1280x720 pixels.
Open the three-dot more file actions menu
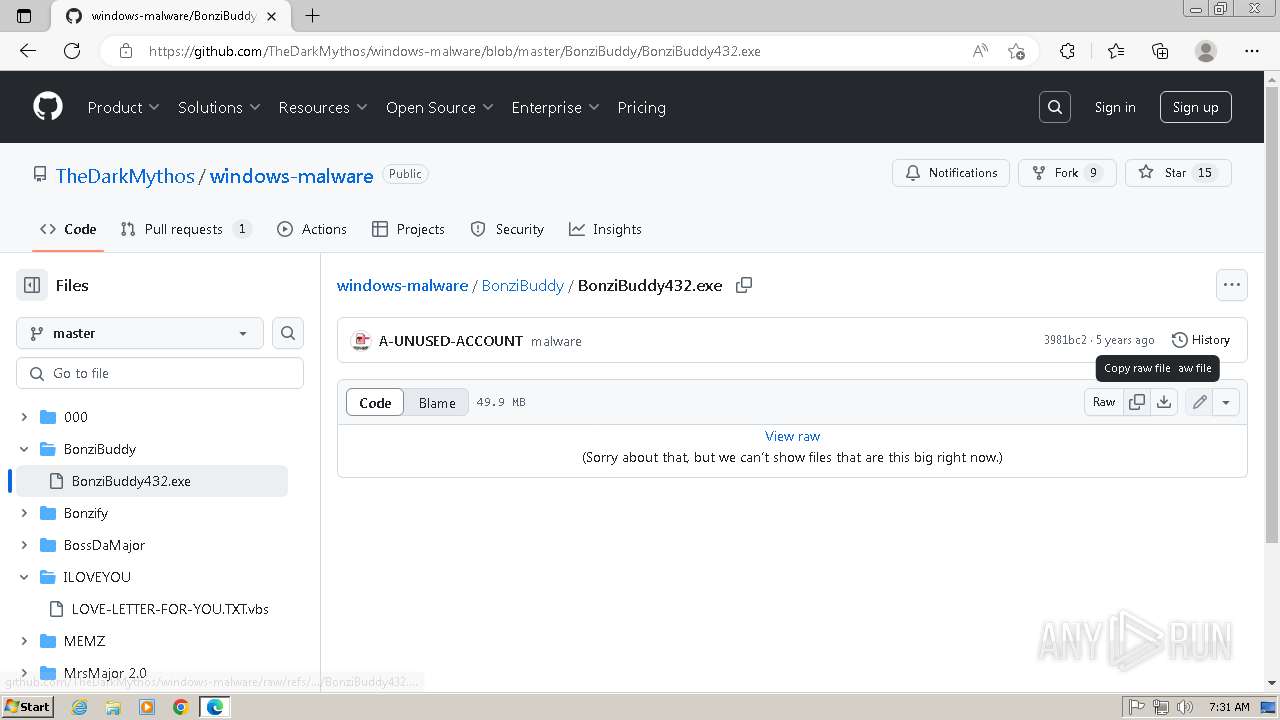[1232, 285]
